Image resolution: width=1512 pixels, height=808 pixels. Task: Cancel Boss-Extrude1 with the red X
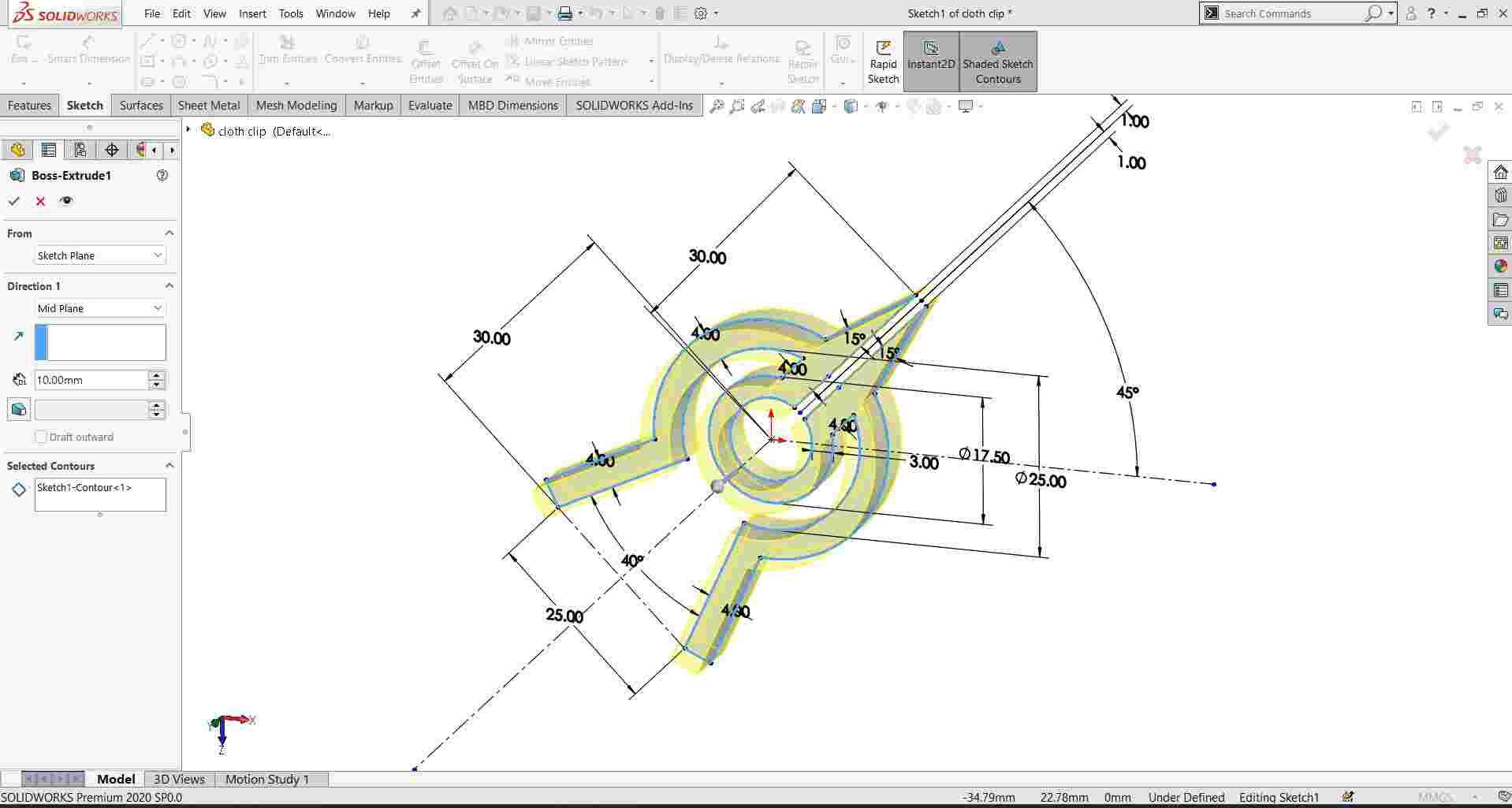pos(40,201)
